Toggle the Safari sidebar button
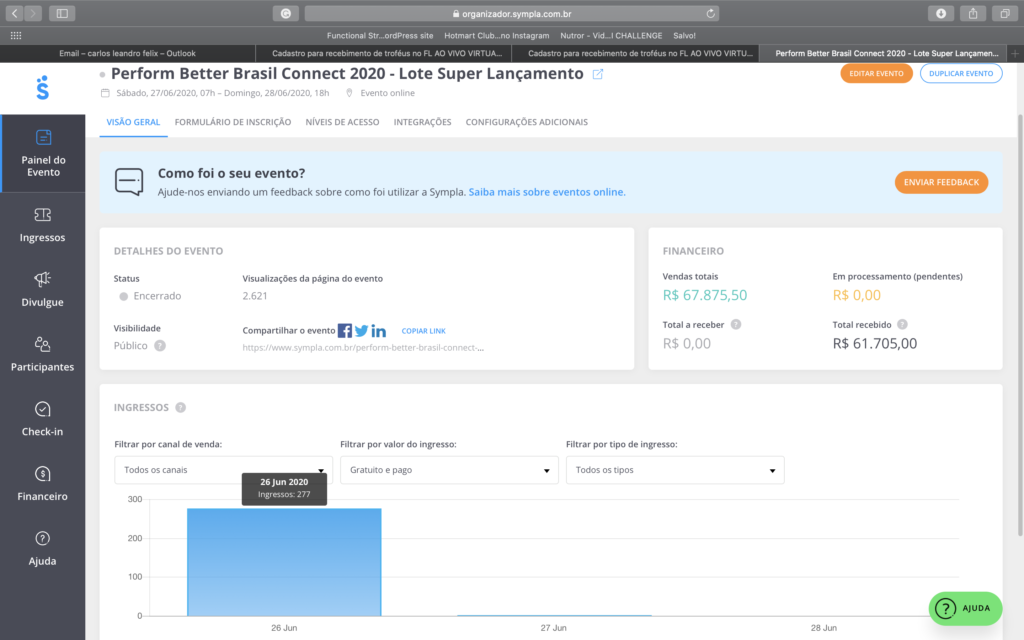1024x640 pixels. (x=62, y=13)
